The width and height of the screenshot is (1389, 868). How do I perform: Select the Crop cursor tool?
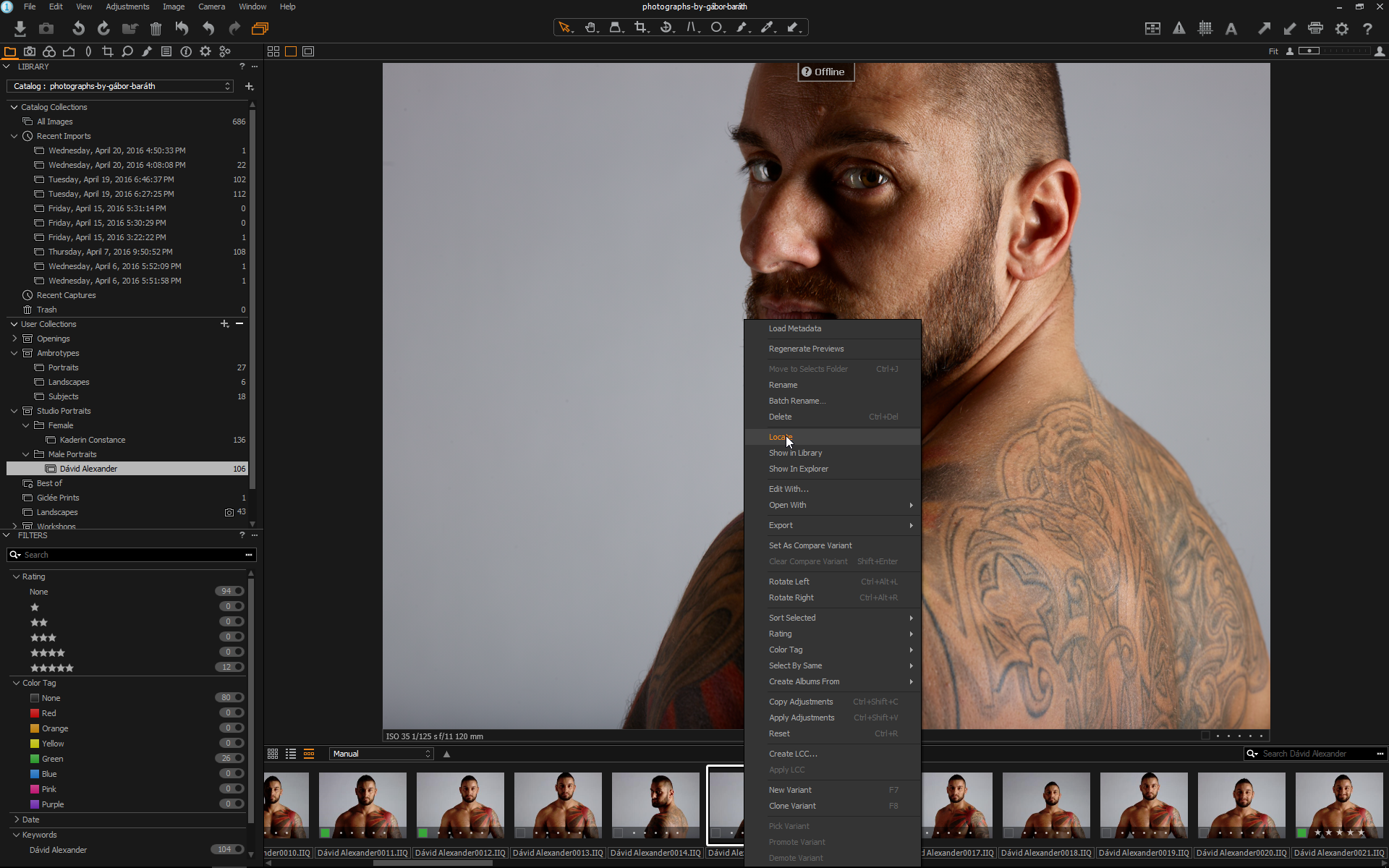point(640,27)
